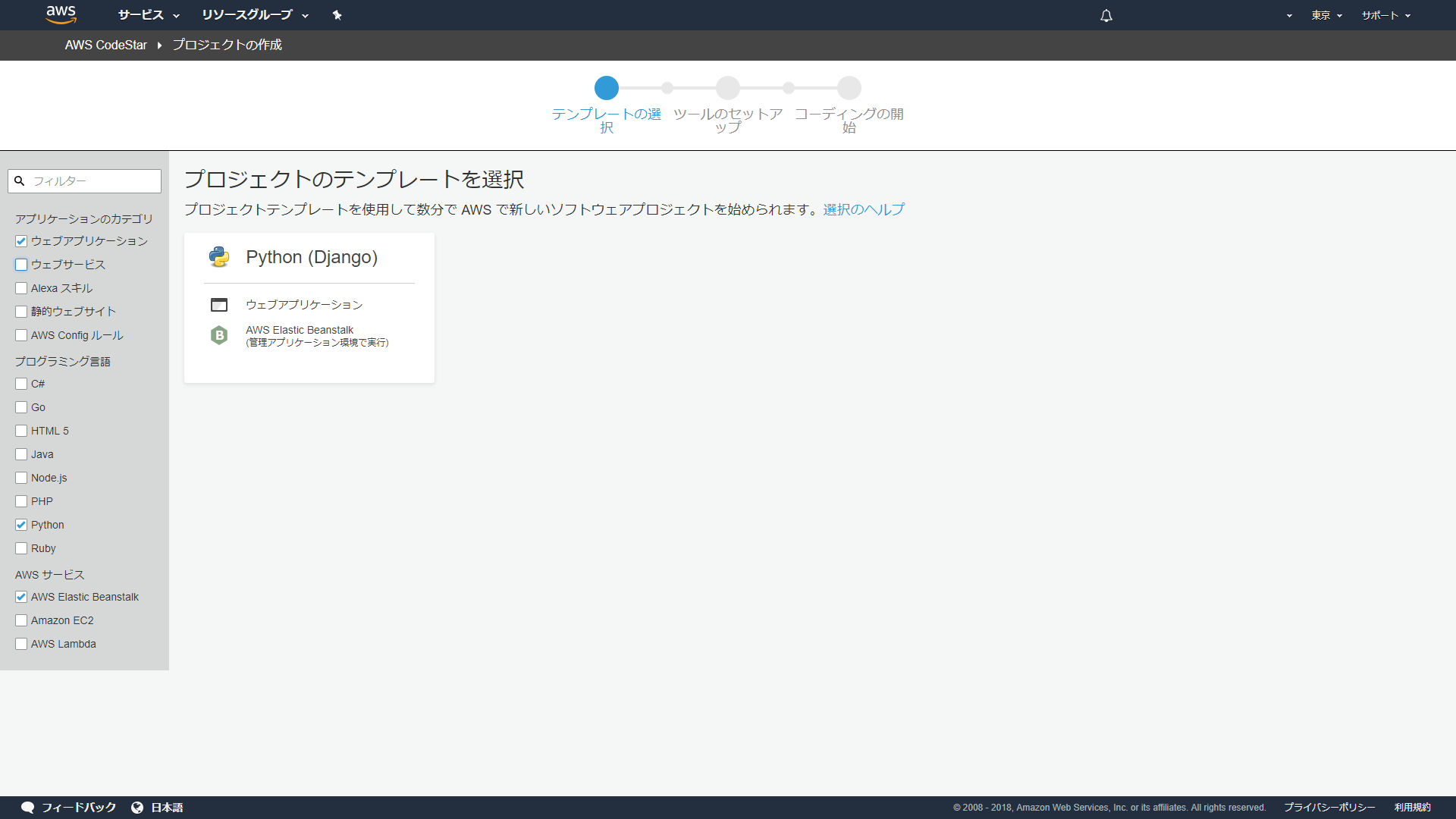
Task: Uncheck the Python language filter
Action: (x=21, y=525)
